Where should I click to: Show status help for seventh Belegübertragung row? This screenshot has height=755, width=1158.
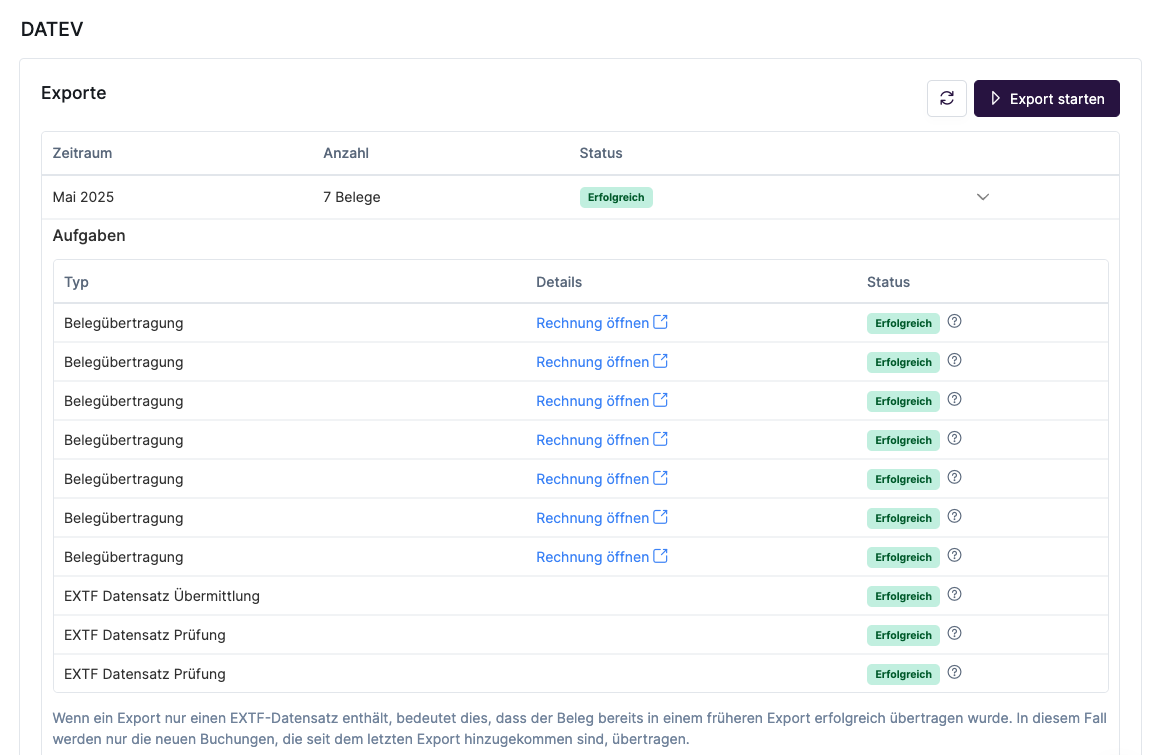(954, 556)
